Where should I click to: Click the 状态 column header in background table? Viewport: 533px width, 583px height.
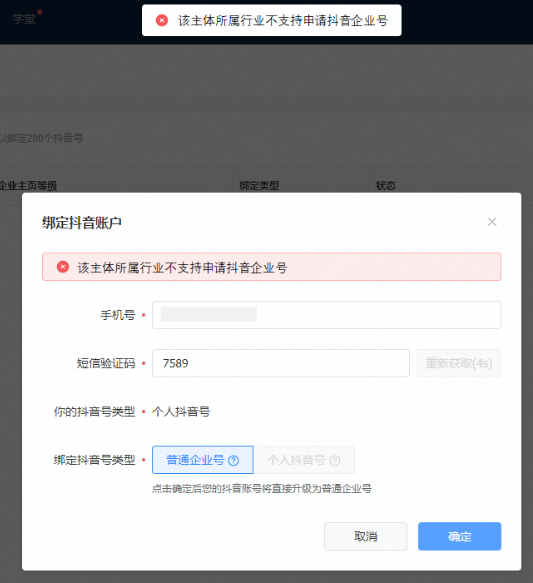pos(385,185)
